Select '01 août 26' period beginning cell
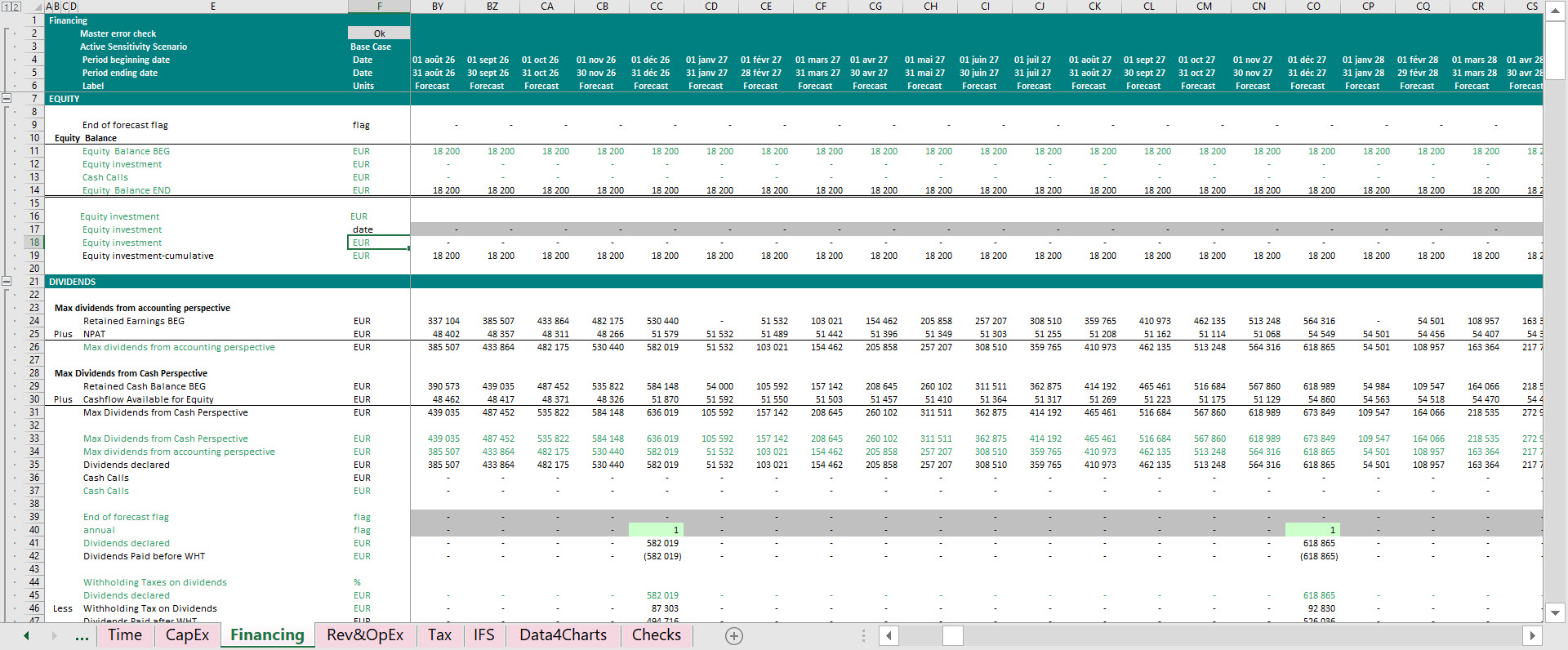This screenshot has height=650, width=1568. click(x=438, y=60)
